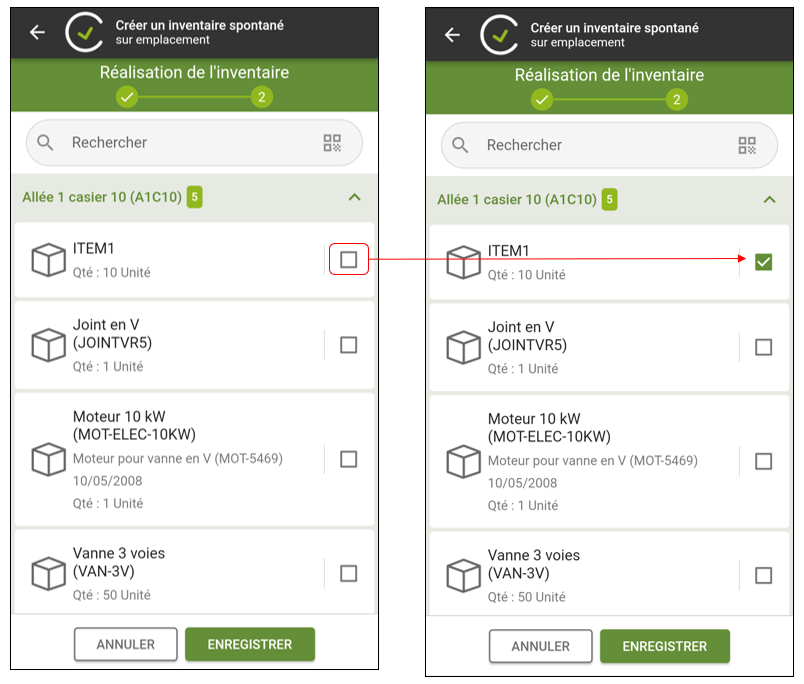The image size is (804, 684).
Task: Select 'Allée 1 casier 10 (A1C10)' on left screen
Action: click(102, 197)
